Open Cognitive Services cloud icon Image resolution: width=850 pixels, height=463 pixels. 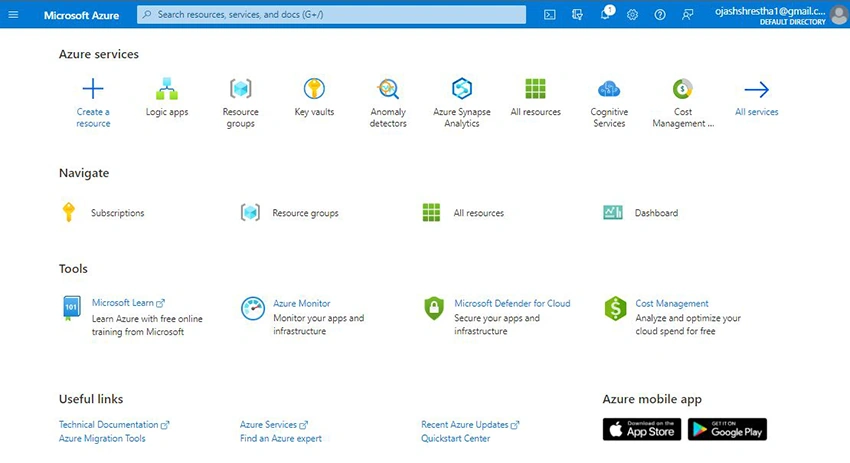pos(609,89)
